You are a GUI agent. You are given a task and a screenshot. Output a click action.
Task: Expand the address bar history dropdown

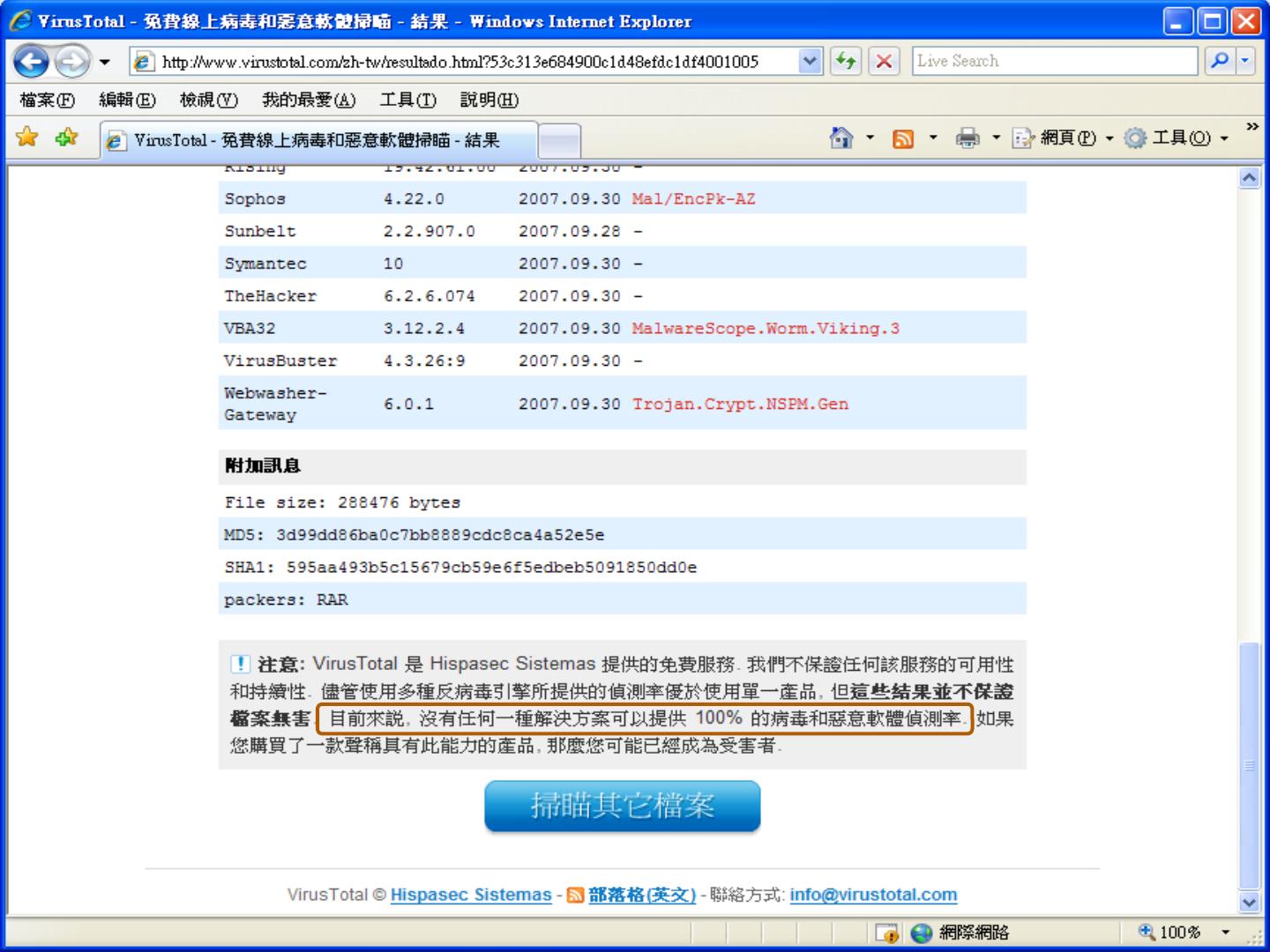click(810, 61)
